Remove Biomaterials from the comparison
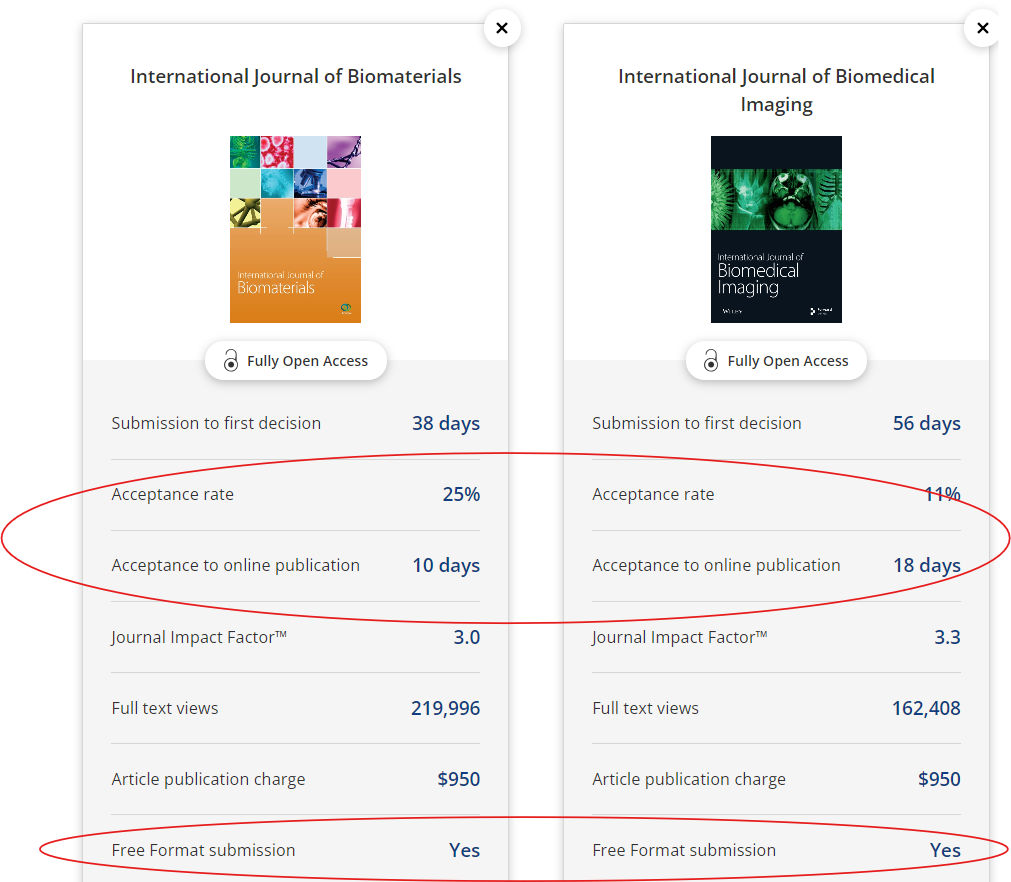Screen dimensions: 1011x882 click(x=502, y=28)
